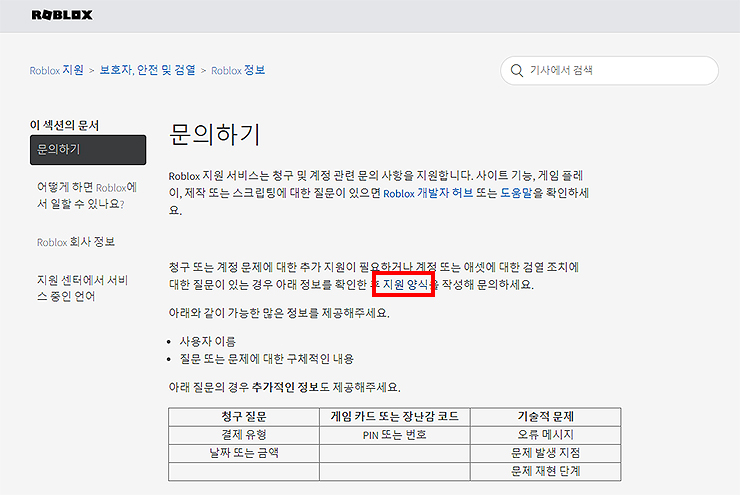Image resolution: width=740 pixels, height=495 pixels.
Task: Click the magnifier search icon
Action: click(x=517, y=71)
